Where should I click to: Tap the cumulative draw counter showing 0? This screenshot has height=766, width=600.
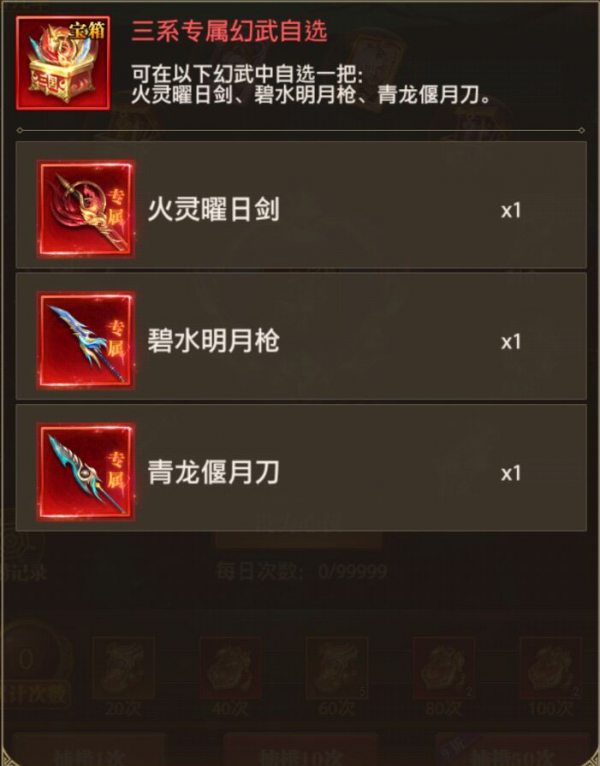[27, 660]
